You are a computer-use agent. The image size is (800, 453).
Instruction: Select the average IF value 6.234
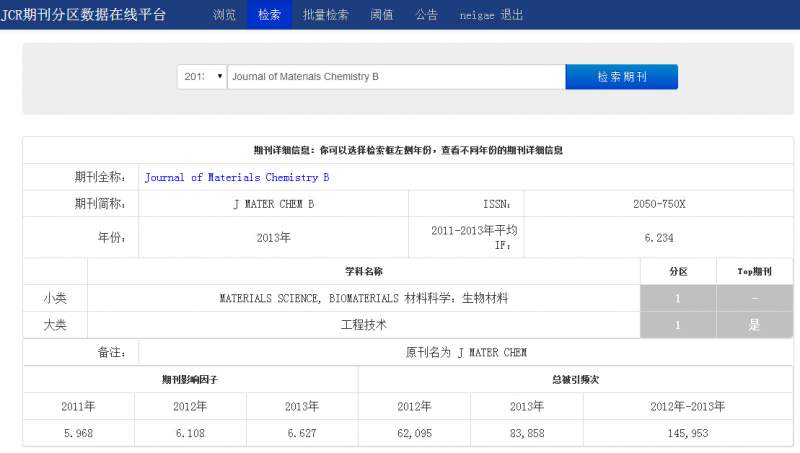click(x=659, y=238)
